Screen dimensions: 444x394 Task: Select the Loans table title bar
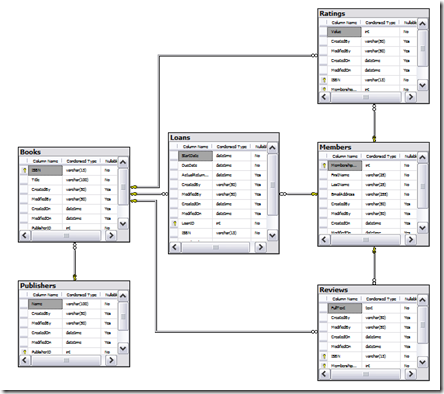pyautogui.click(x=224, y=137)
